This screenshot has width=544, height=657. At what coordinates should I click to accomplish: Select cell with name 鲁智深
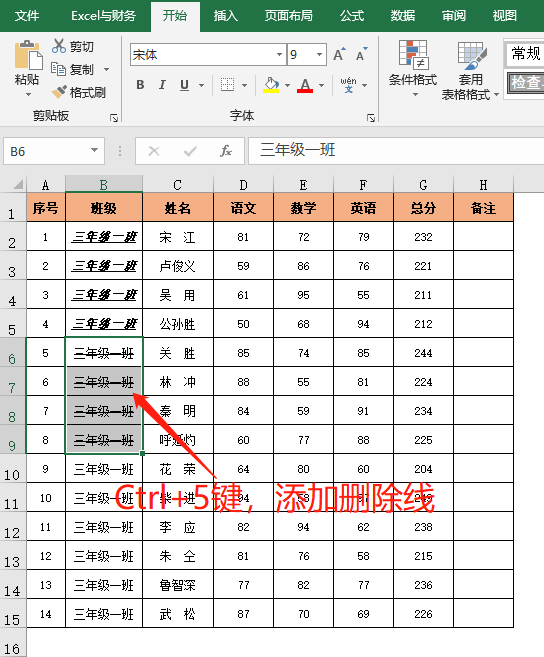[x=178, y=585]
